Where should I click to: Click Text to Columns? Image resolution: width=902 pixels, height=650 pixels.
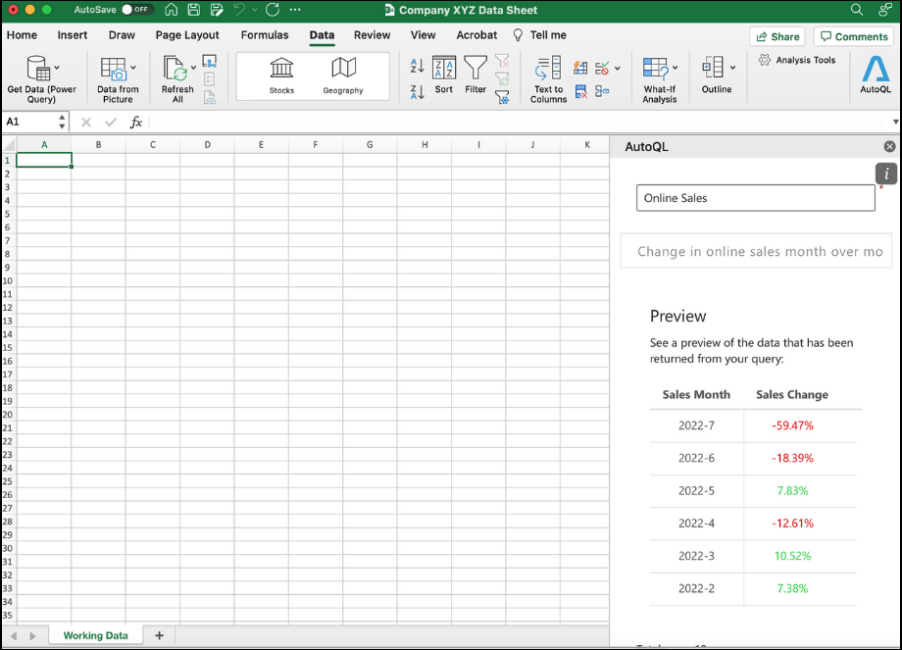click(548, 79)
